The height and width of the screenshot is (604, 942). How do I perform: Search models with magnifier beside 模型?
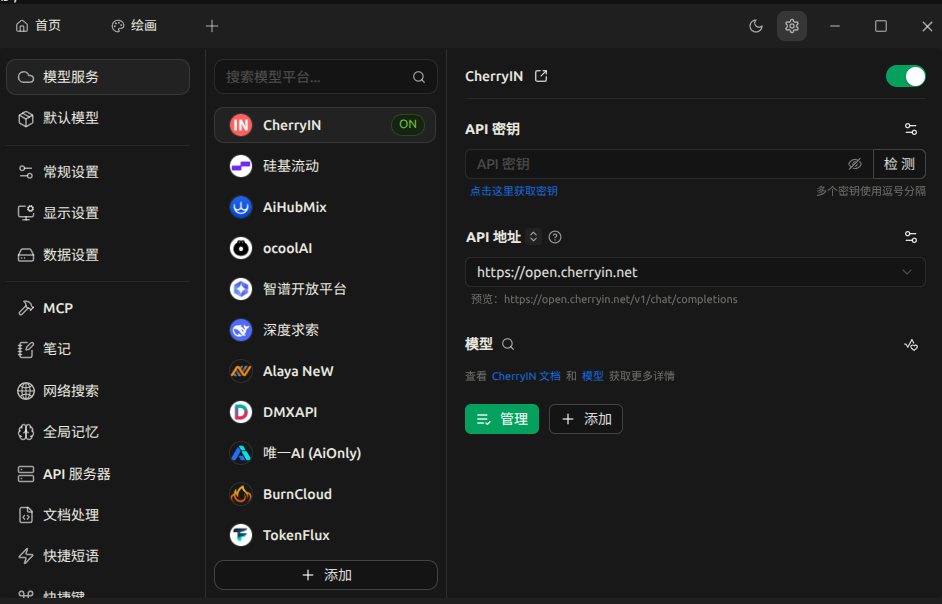[x=508, y=344]
